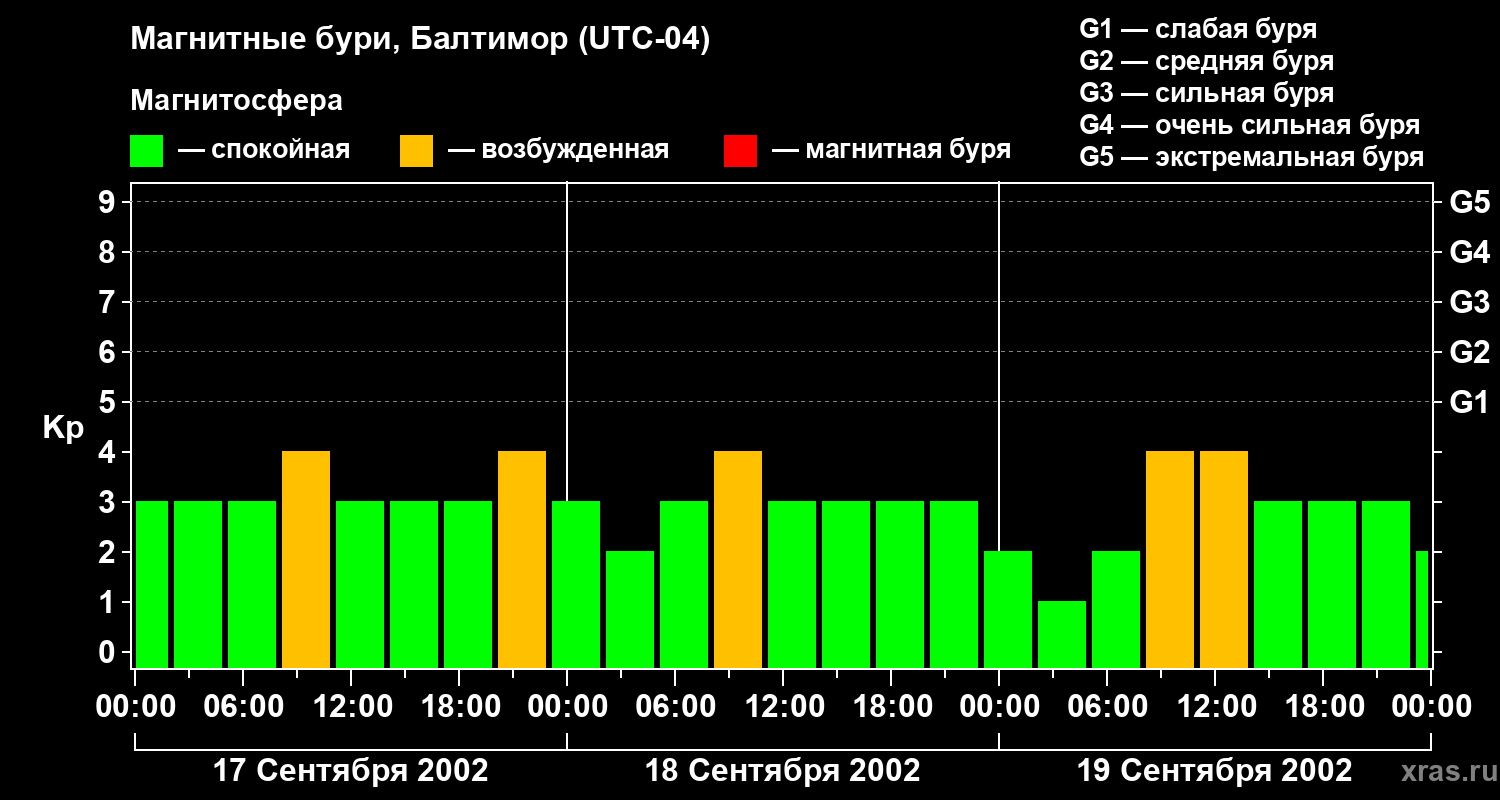Click the 03:00–06:00 Kp 2 bar on 18 September

(x=630, y=609)
